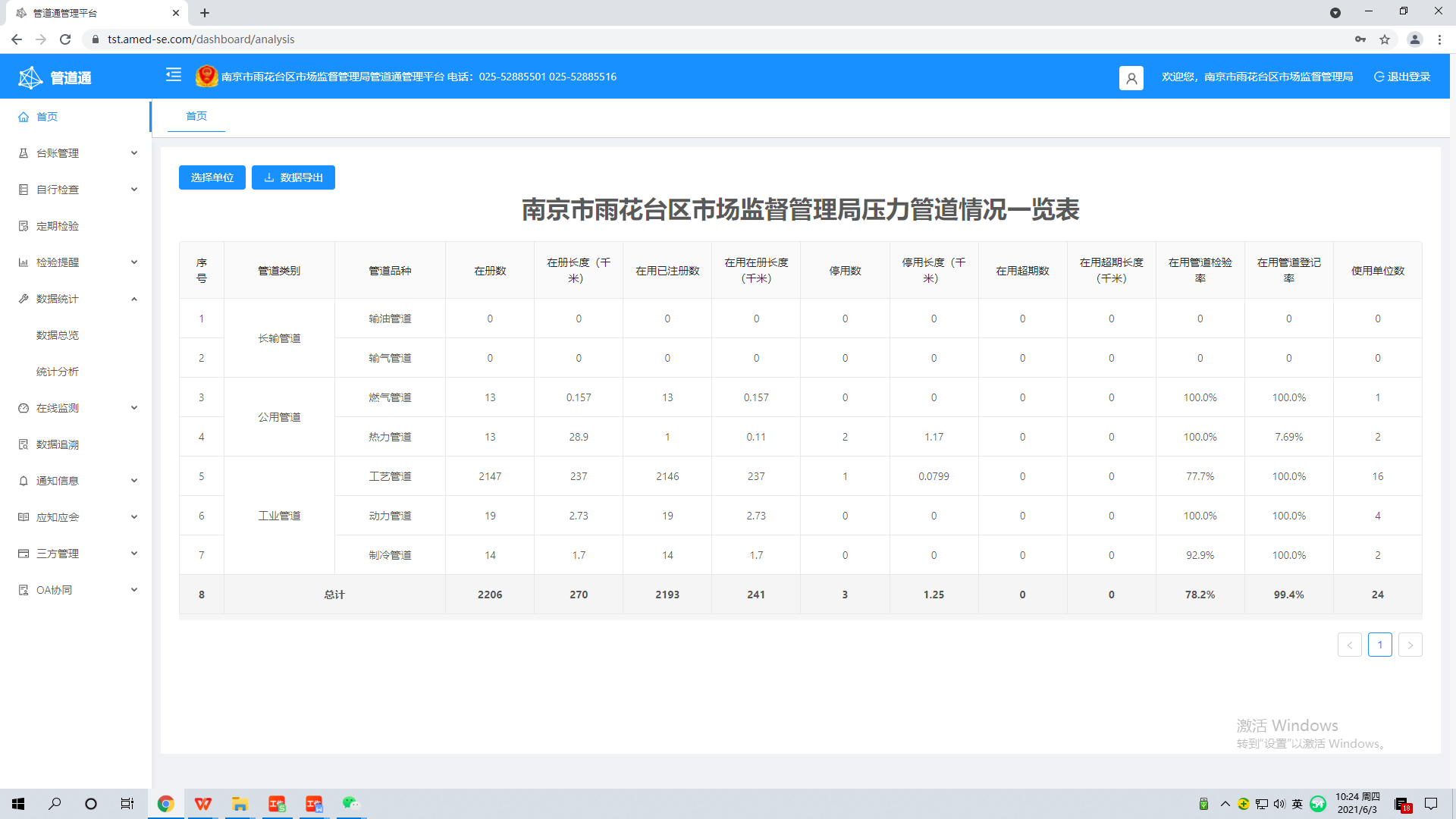Open the 定期检验 menu item
The height and width of the screenshot is (819, 1456).
[x=58, y=226]
